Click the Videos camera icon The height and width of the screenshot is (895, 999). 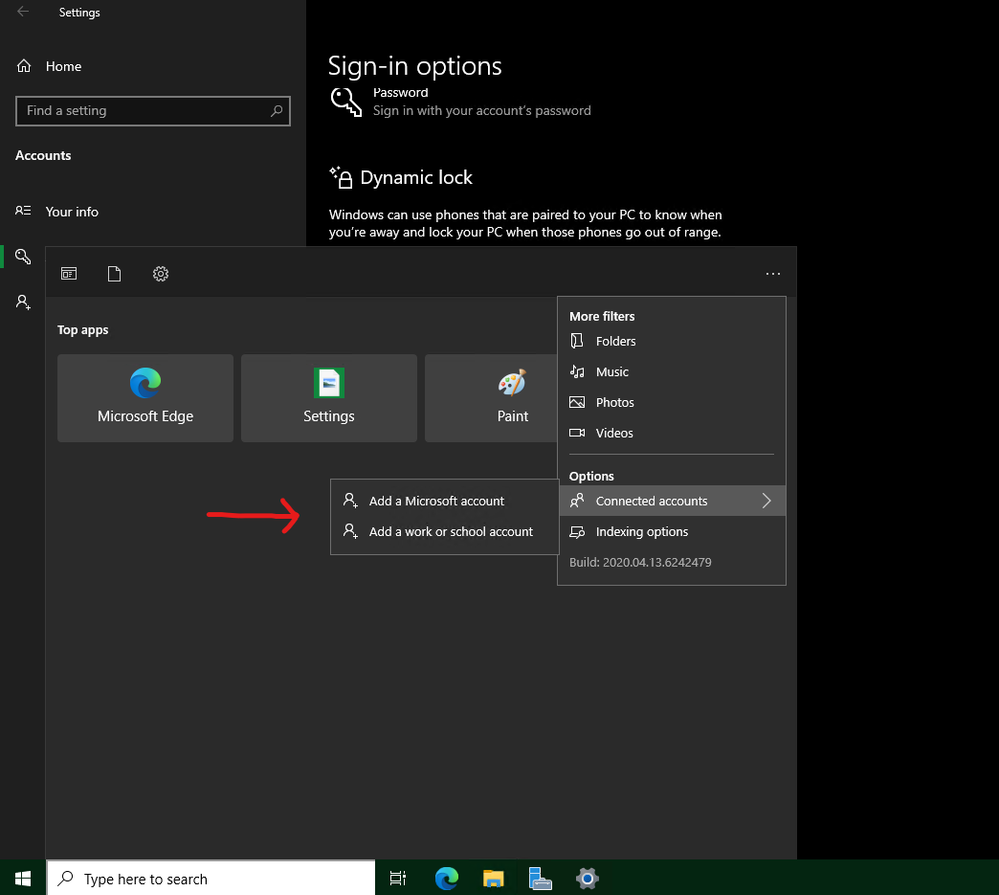(577, 433)
